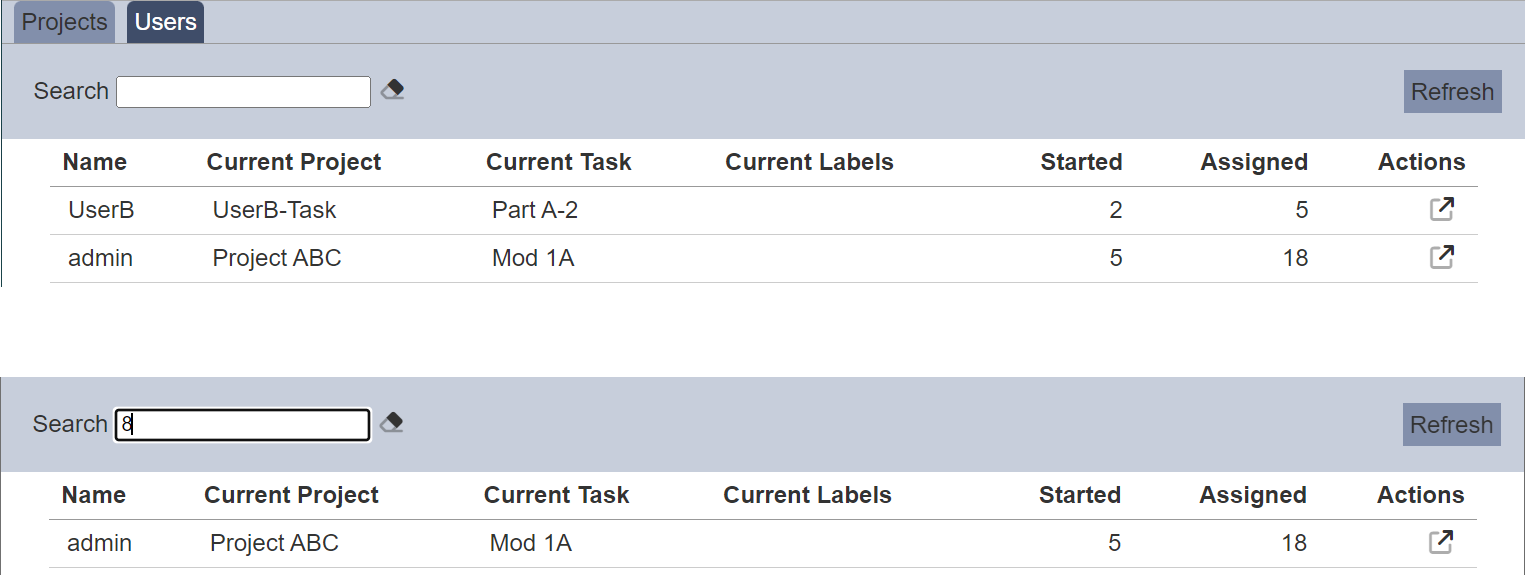The image size is (1525, 575).
Task: Open admin's action icon in filtered table
Action: (1440, 542)
